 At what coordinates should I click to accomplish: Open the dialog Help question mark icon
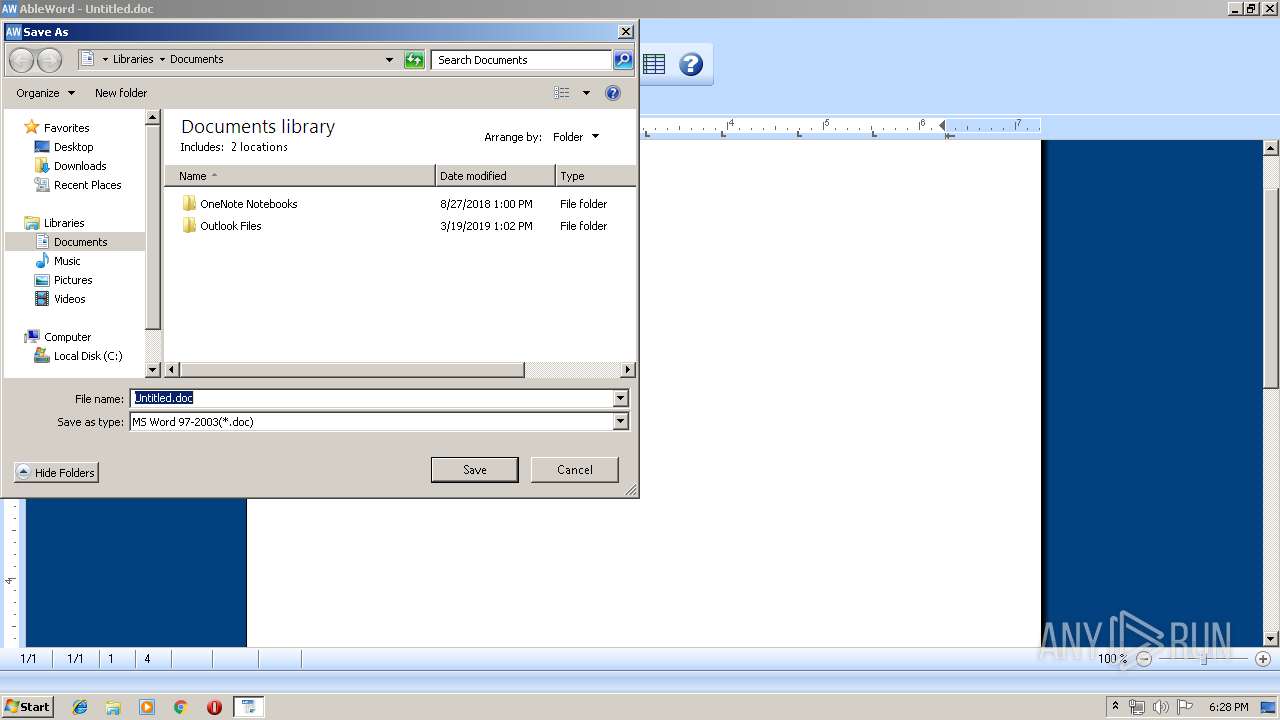(x=613, y=93)
